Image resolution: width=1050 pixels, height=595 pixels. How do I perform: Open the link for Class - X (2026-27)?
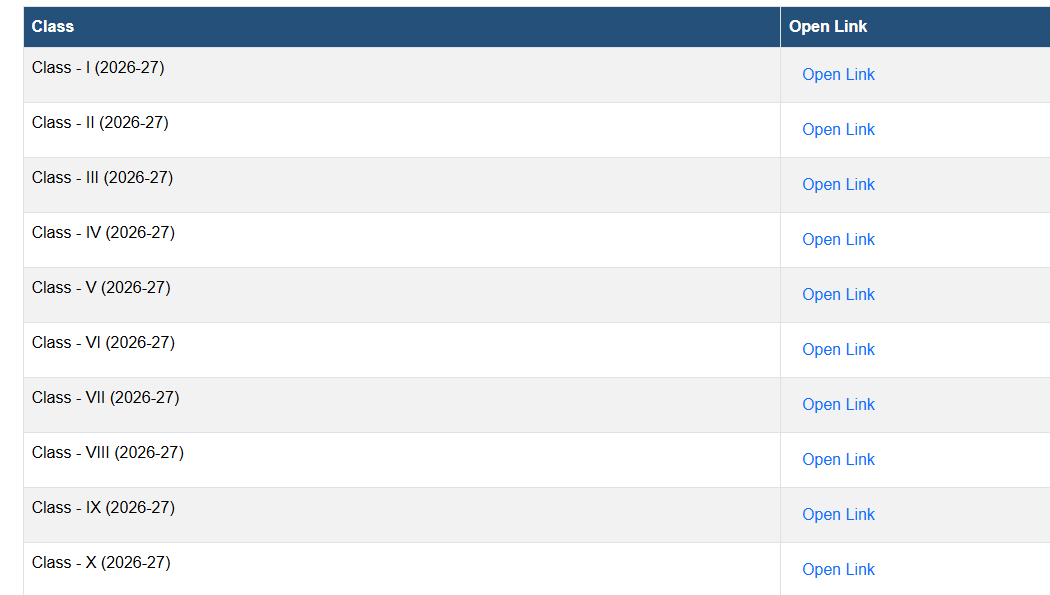[838, 569]
